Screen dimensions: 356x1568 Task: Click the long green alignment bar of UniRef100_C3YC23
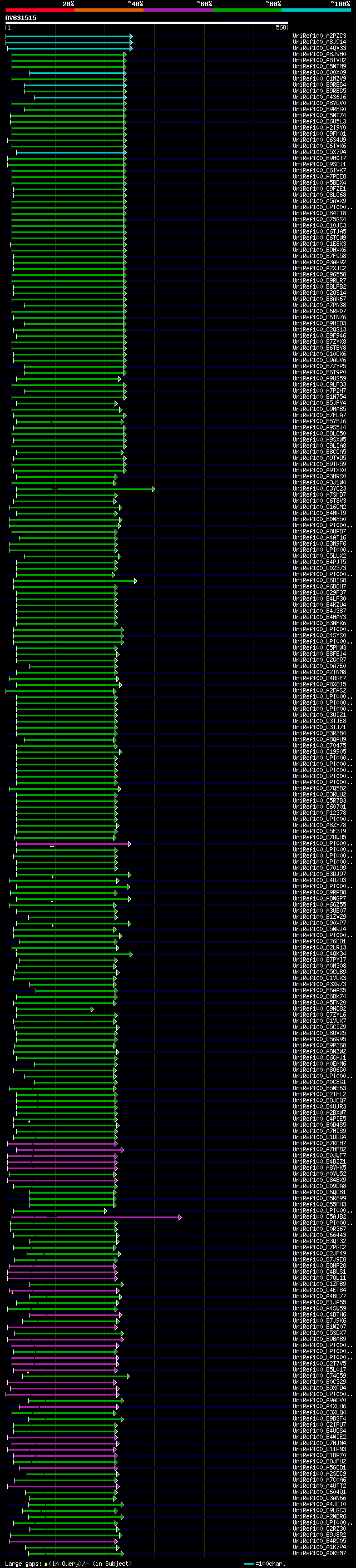tap(85, 489)
